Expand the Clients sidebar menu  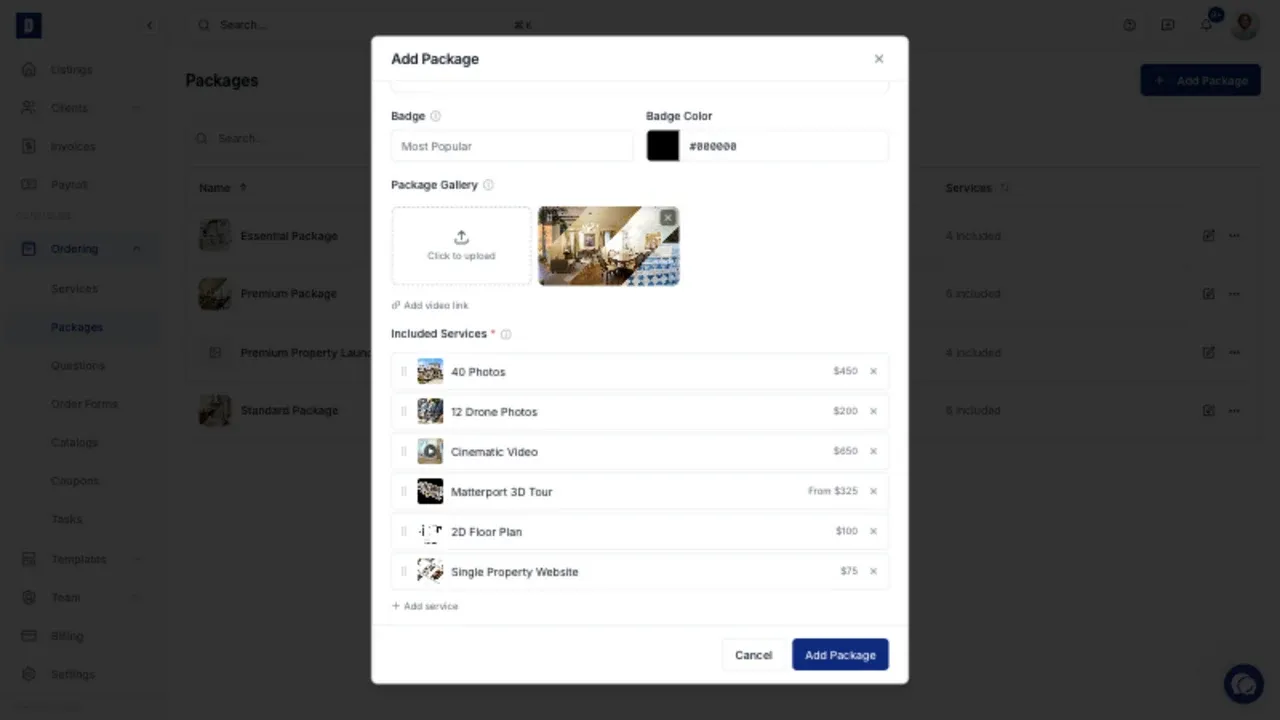[x=83, y=108]
